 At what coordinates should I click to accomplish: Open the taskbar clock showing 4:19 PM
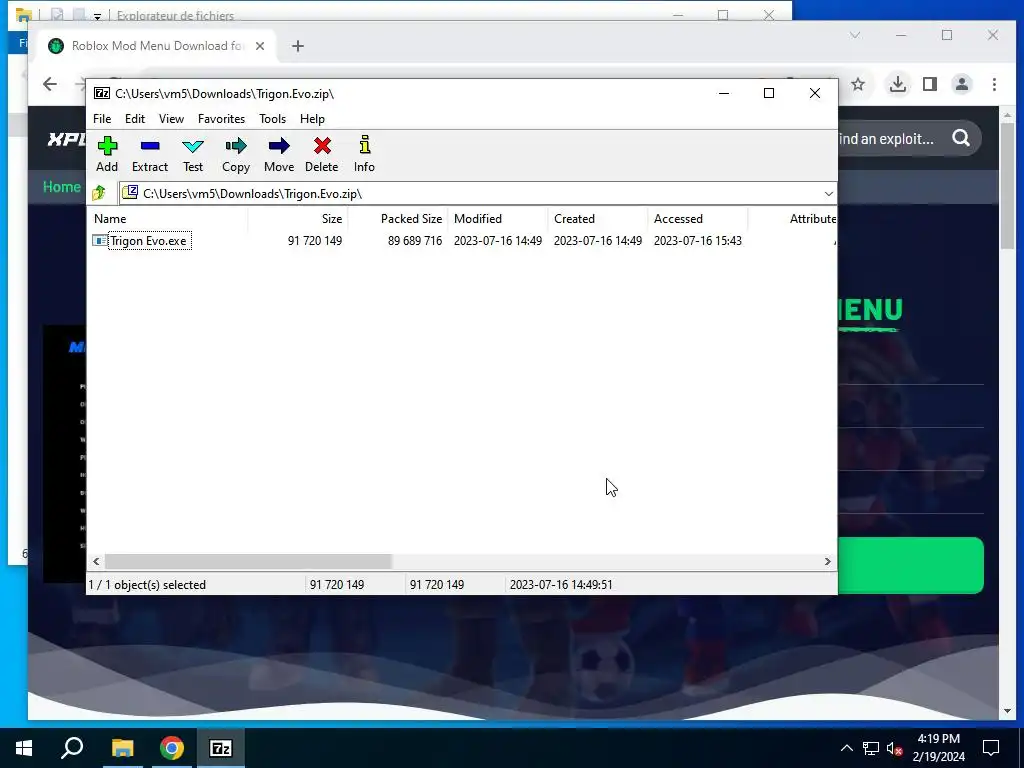coord(938,748)
